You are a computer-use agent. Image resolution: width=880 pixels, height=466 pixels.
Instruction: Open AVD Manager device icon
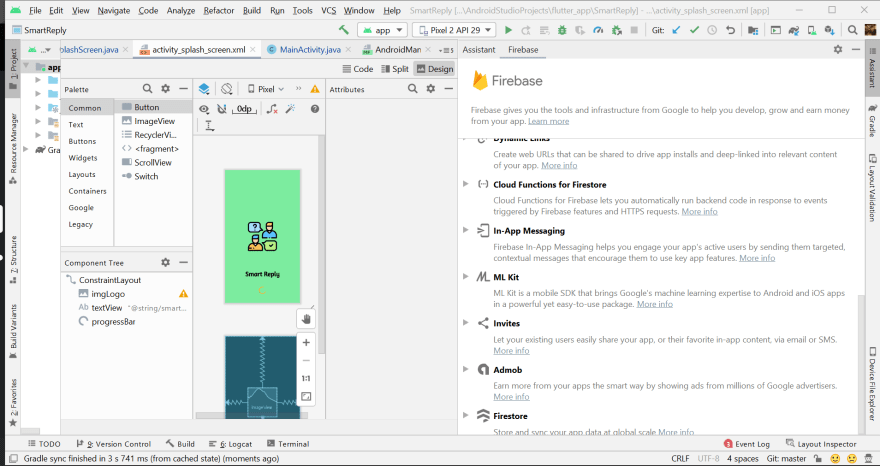812,30
